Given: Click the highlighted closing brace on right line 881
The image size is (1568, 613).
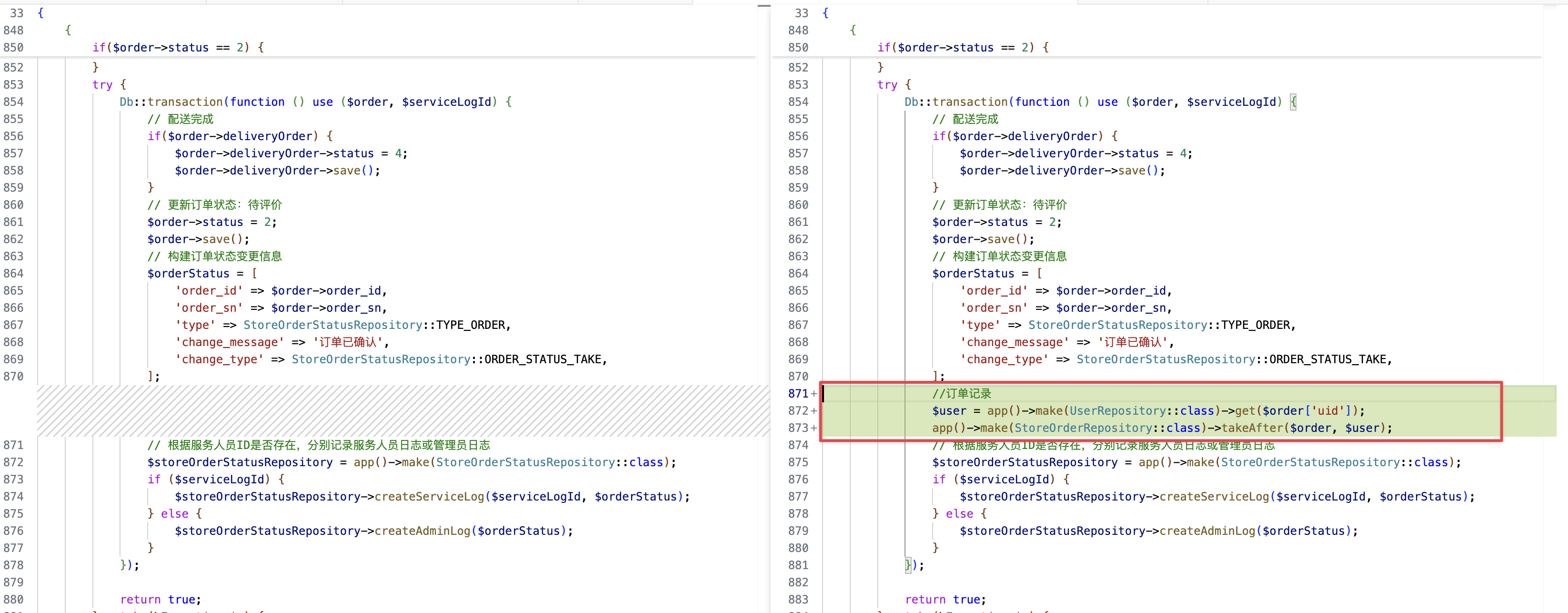Looking at the screenshot, I should tap(908, 565).
